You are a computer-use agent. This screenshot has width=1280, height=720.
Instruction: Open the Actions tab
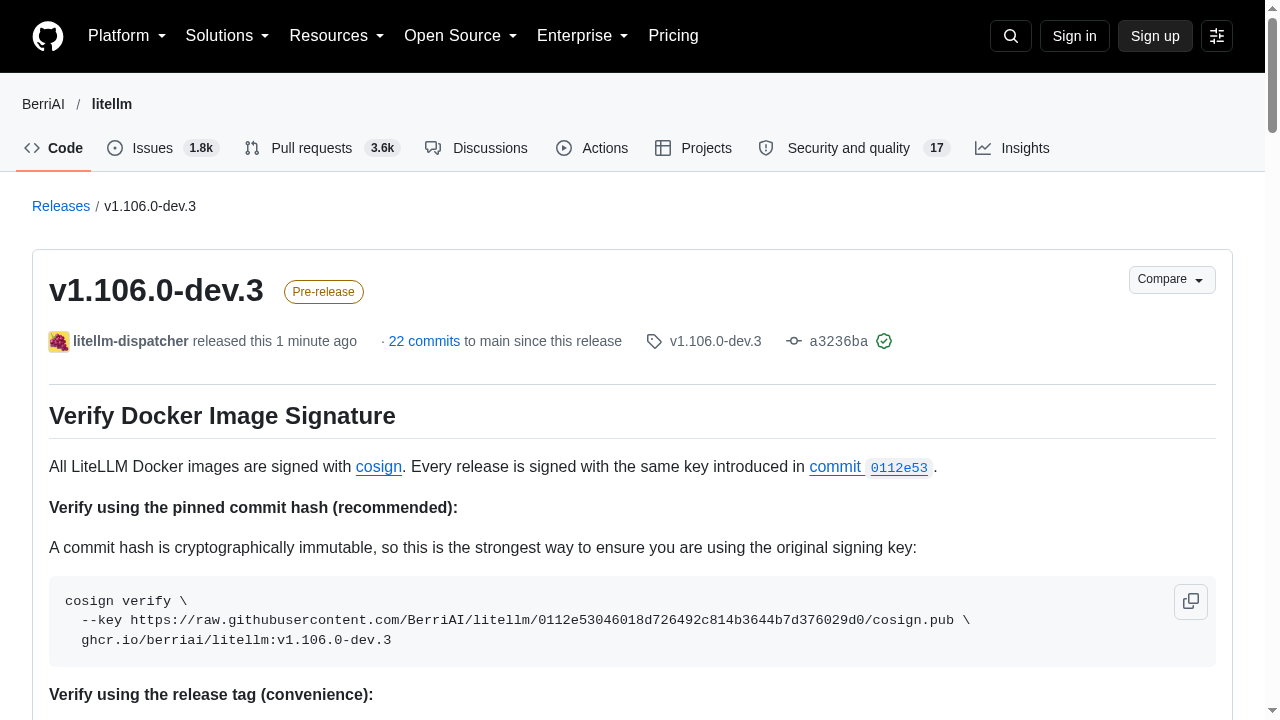(592, 148)
